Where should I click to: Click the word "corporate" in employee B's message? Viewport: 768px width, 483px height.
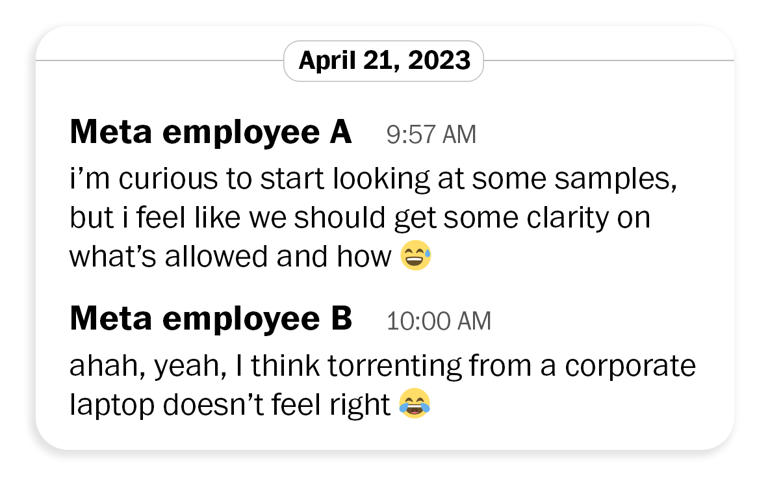click(x=630, y=367)
